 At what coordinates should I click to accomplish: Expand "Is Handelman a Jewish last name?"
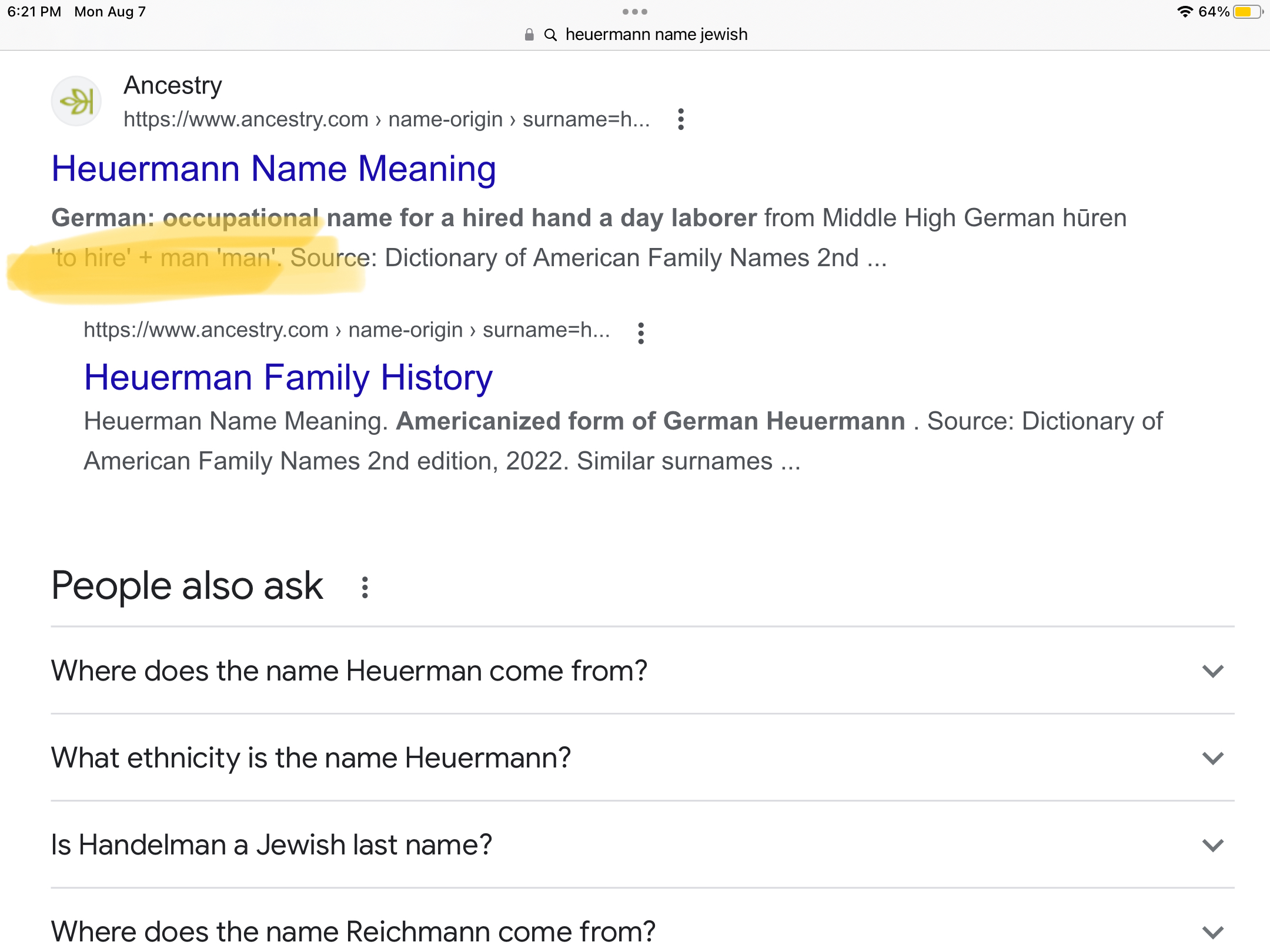(643, 844)
